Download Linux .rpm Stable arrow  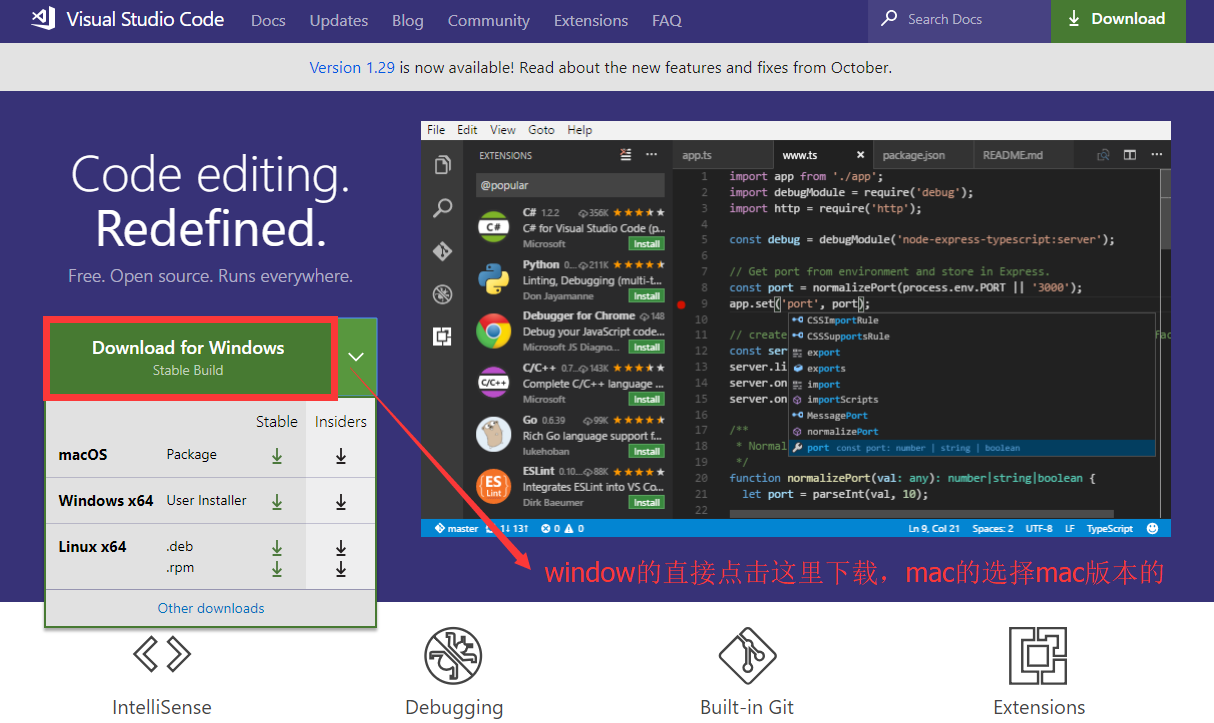pyautogui.click(x=277, y=568)
